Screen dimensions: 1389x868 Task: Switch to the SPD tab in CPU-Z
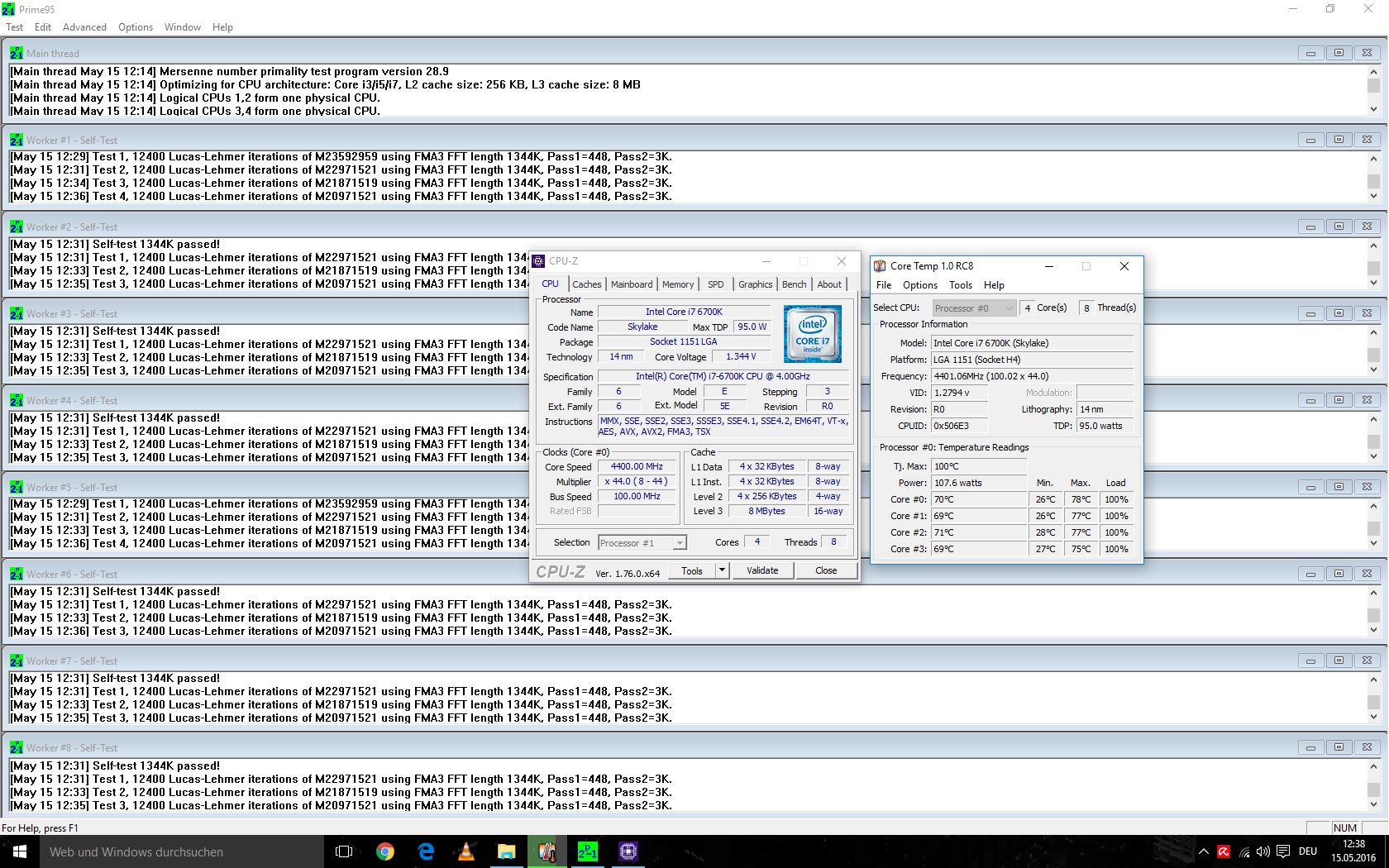tap(716, 284)
